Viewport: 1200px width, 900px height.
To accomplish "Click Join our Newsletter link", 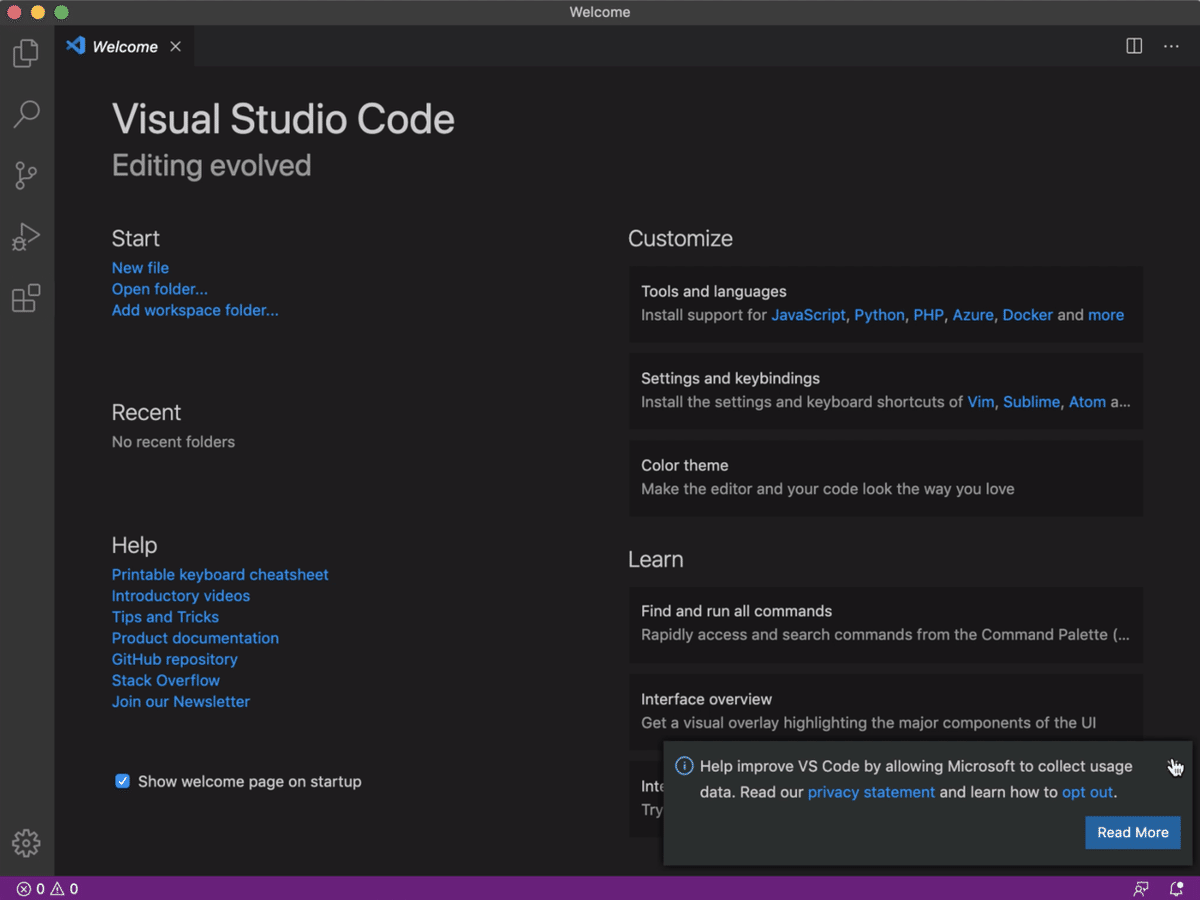I will [181, 702].
